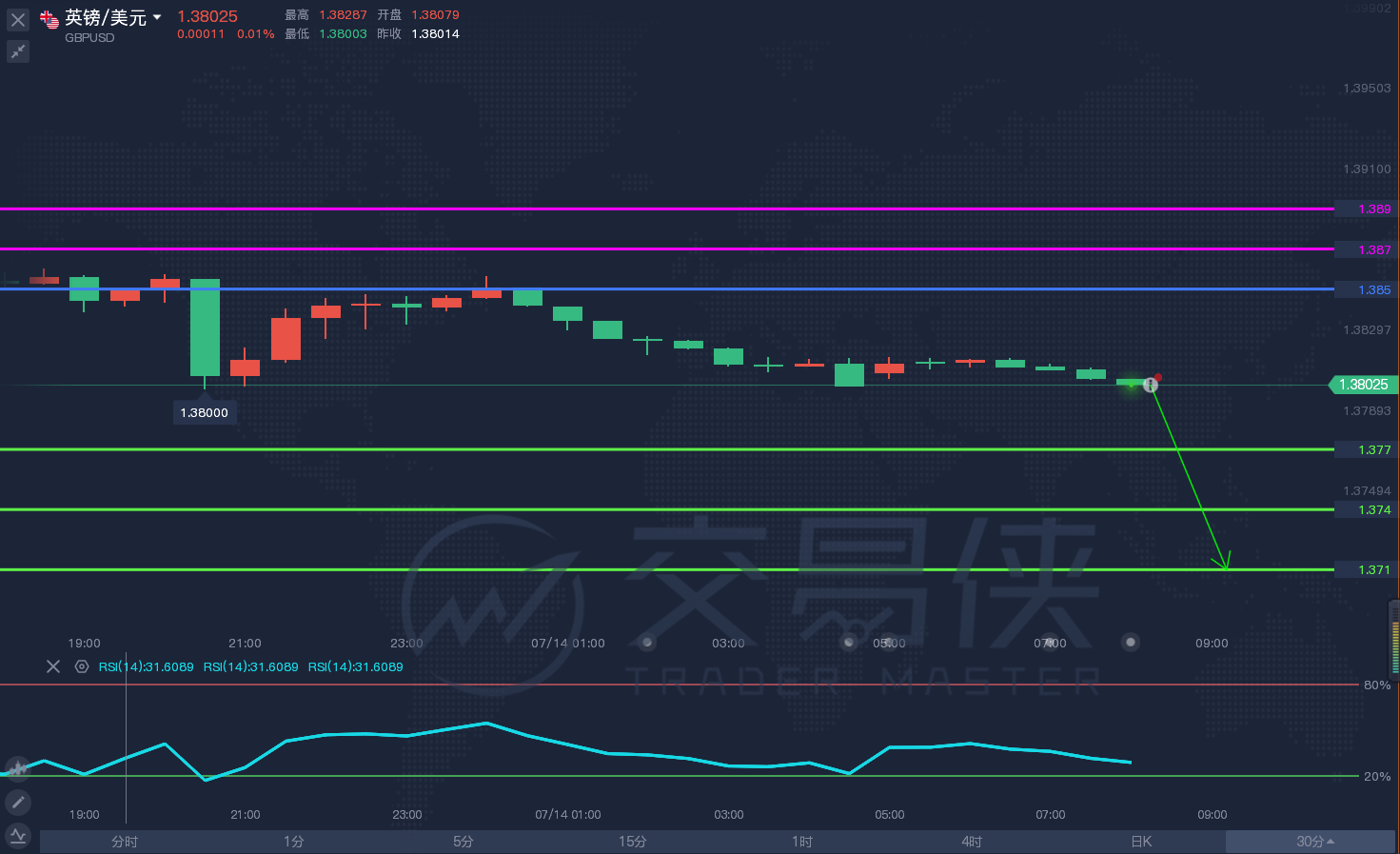Expand the 30分 timeframe dropdown
1400x854 pixels.
pyautogui.click(x=1311, y=842)
